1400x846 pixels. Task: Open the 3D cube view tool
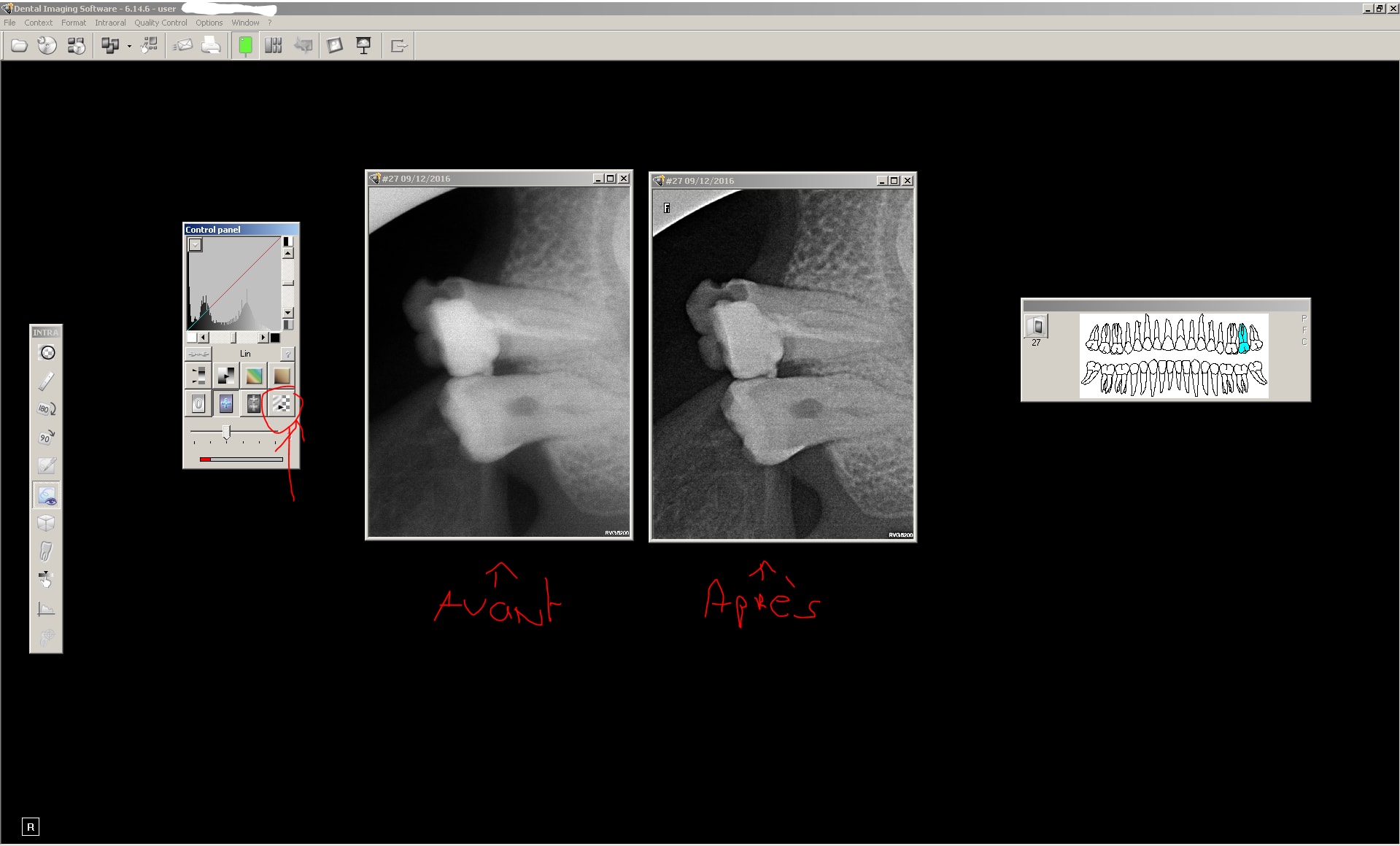point(46,523)
